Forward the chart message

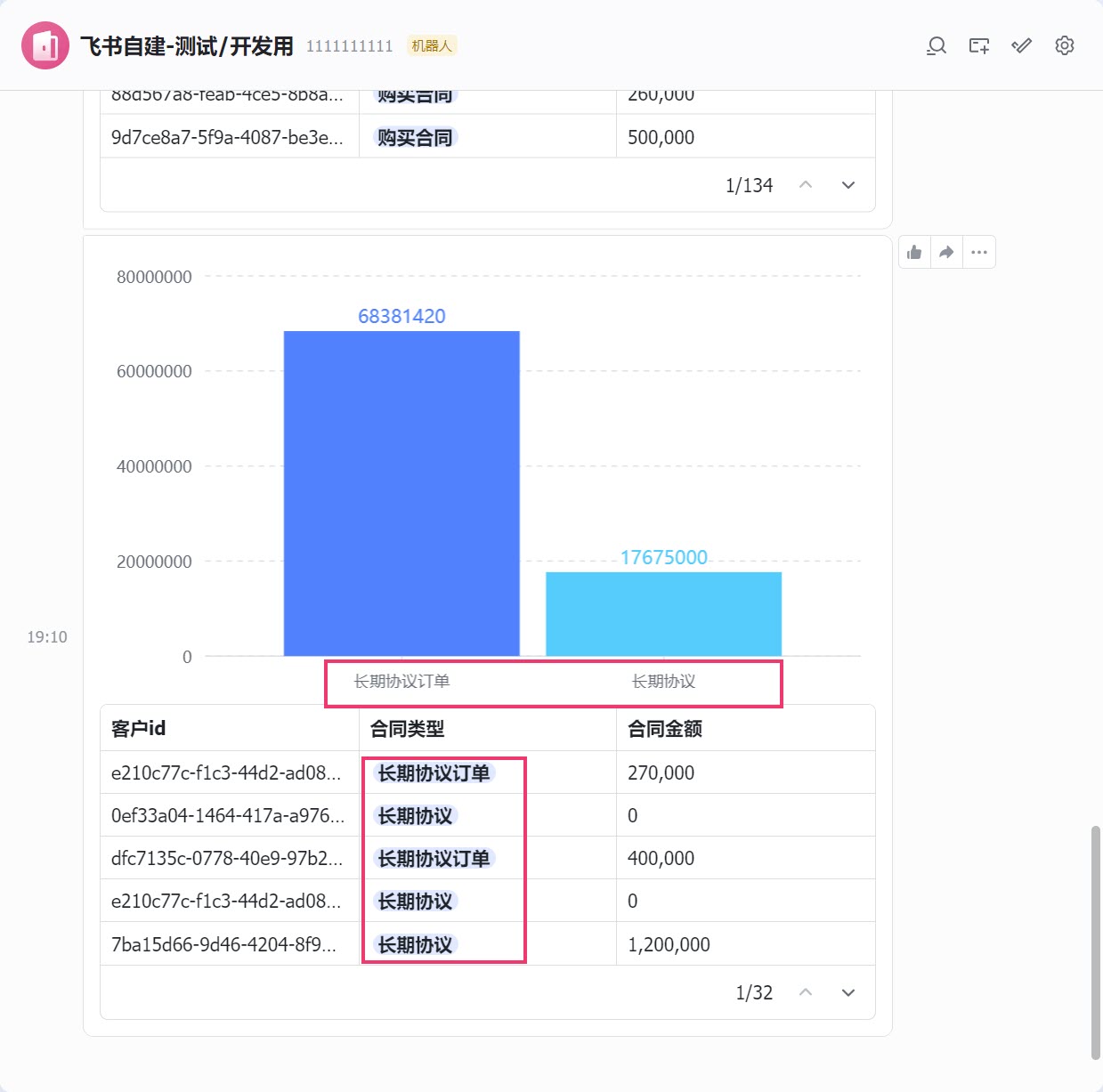(x=946, y=253)
